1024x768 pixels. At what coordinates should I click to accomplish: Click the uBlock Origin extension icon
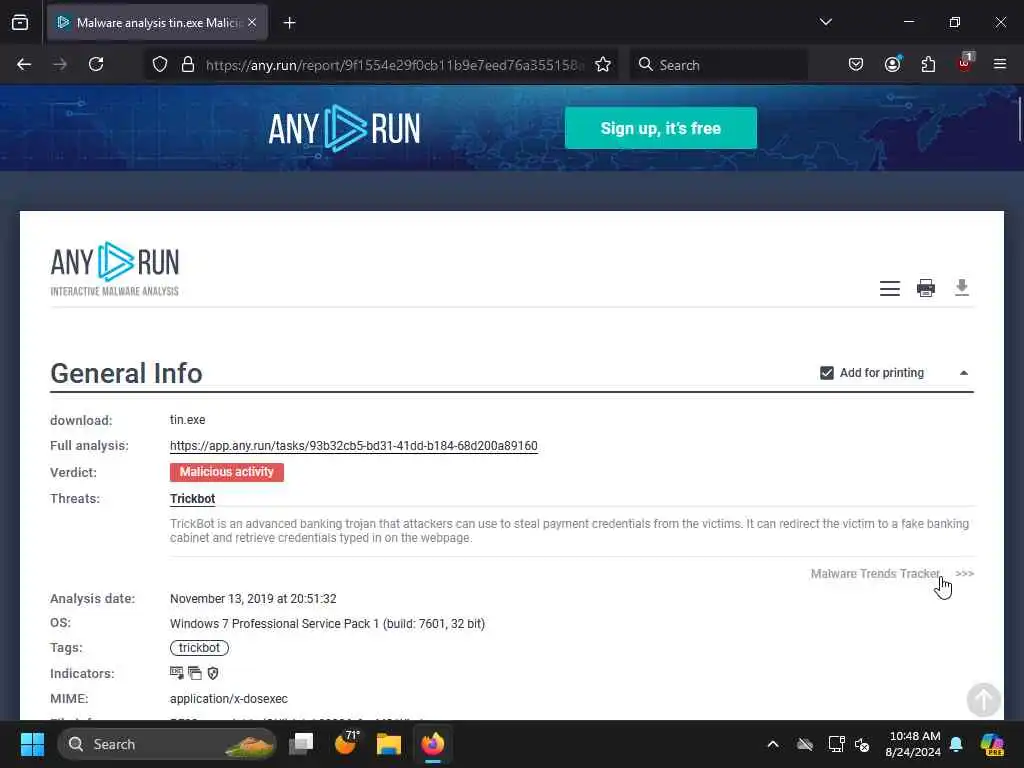coord(965,63)
